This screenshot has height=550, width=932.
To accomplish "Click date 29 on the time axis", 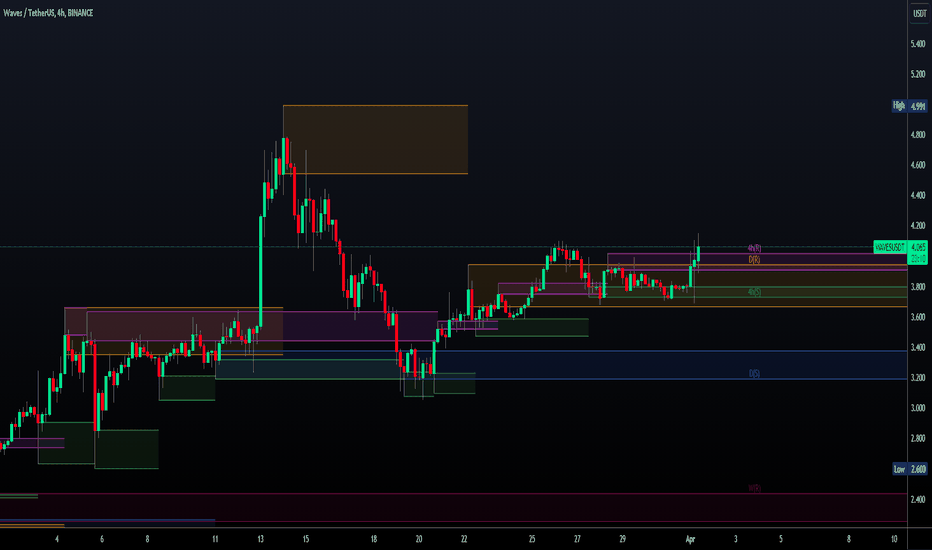I will pos(622,539).
